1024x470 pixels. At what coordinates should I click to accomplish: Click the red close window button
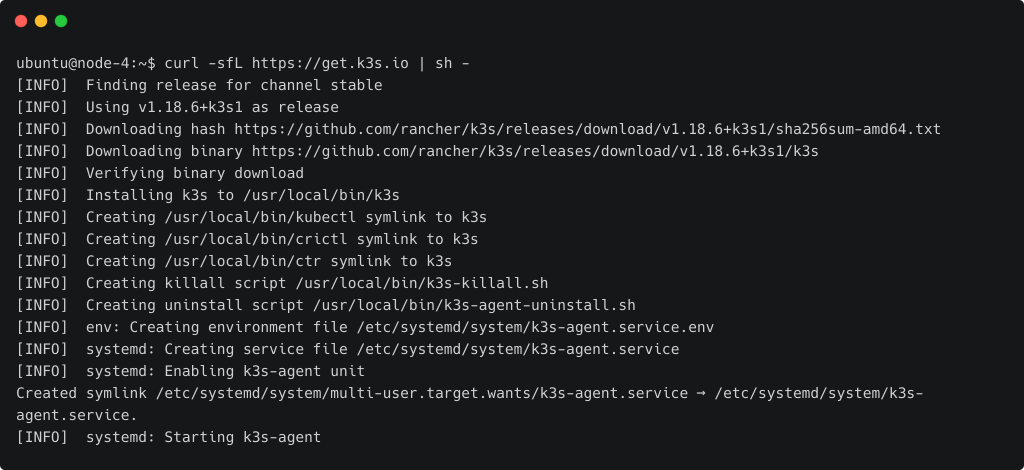(x=21, y=21)
